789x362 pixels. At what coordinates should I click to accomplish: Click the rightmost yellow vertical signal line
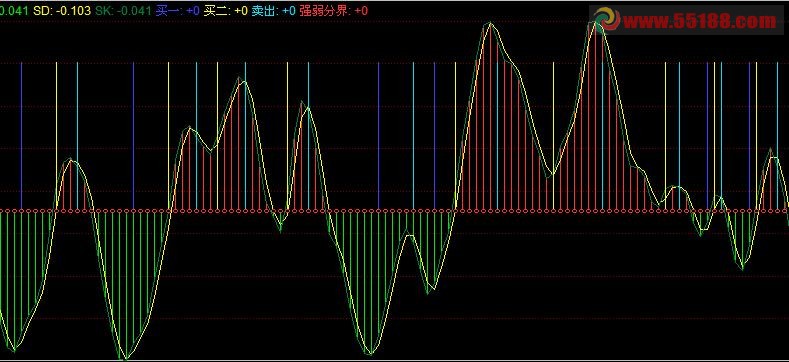click(756, 136)
